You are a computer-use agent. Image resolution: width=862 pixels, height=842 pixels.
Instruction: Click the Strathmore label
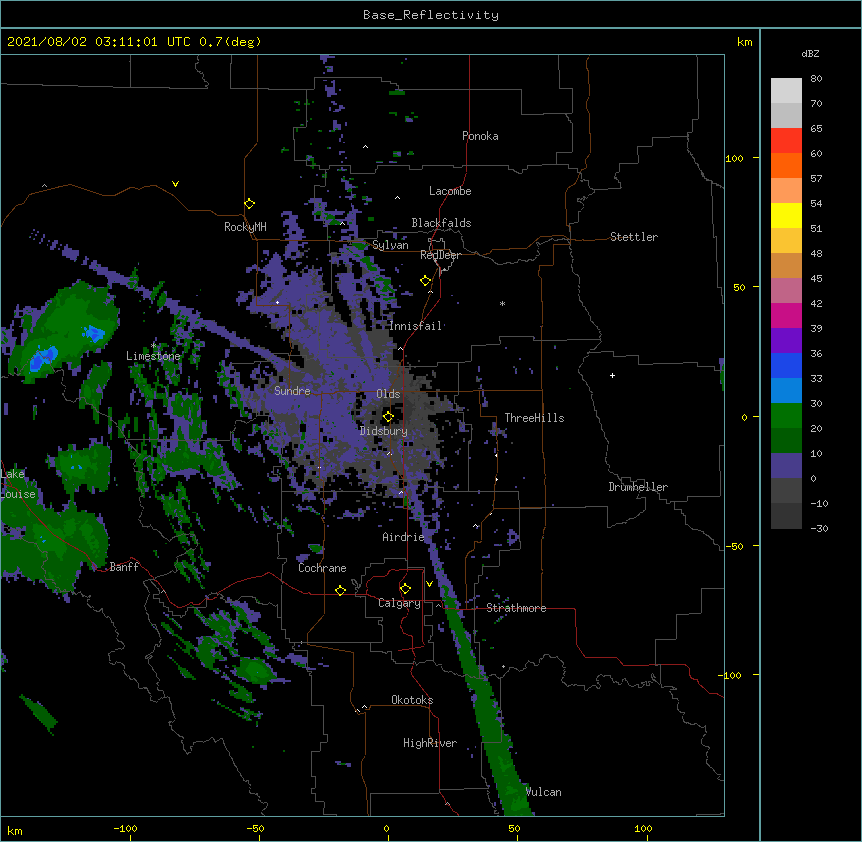[x=516, y=608]
